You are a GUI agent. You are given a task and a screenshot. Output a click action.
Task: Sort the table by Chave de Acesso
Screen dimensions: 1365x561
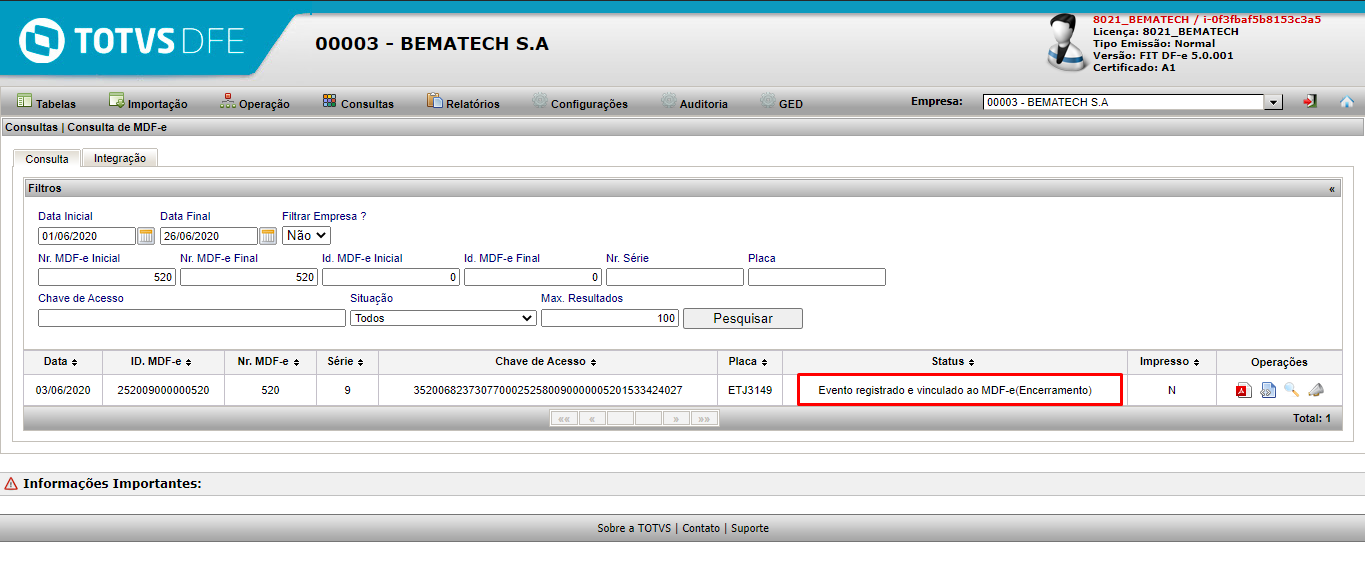547,362
